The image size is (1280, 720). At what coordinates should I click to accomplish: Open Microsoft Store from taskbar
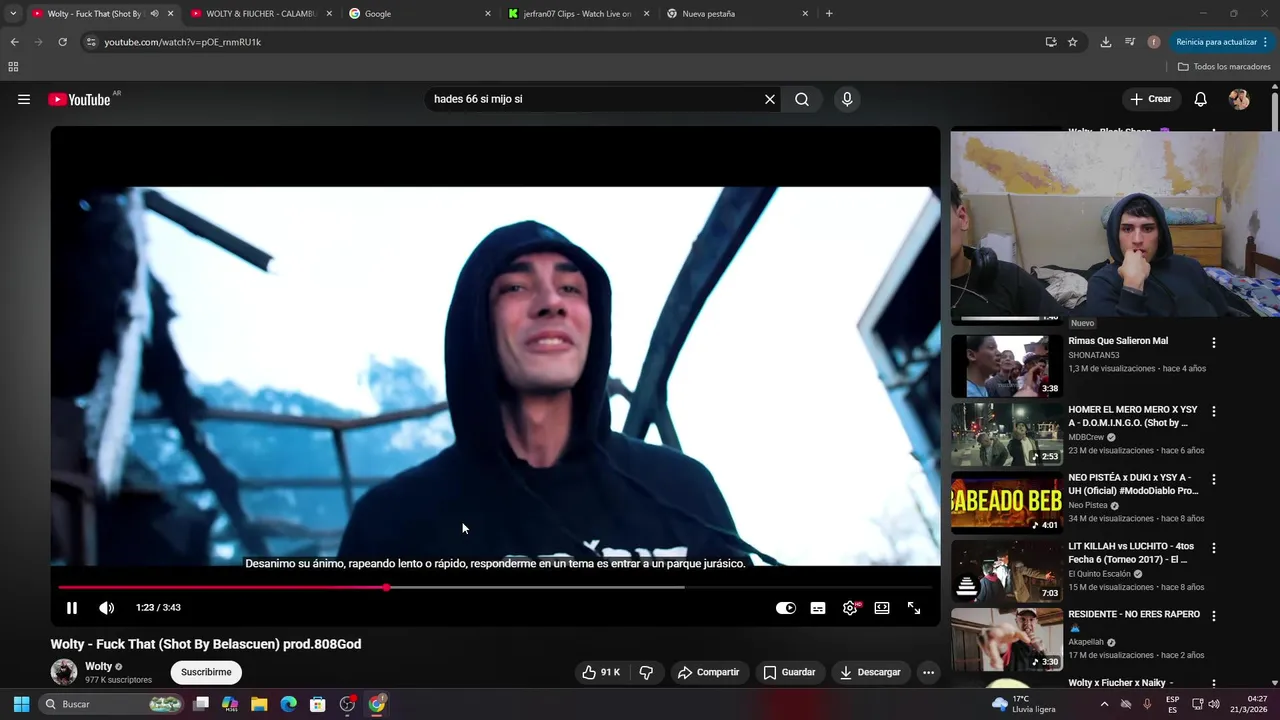point(317,704)
